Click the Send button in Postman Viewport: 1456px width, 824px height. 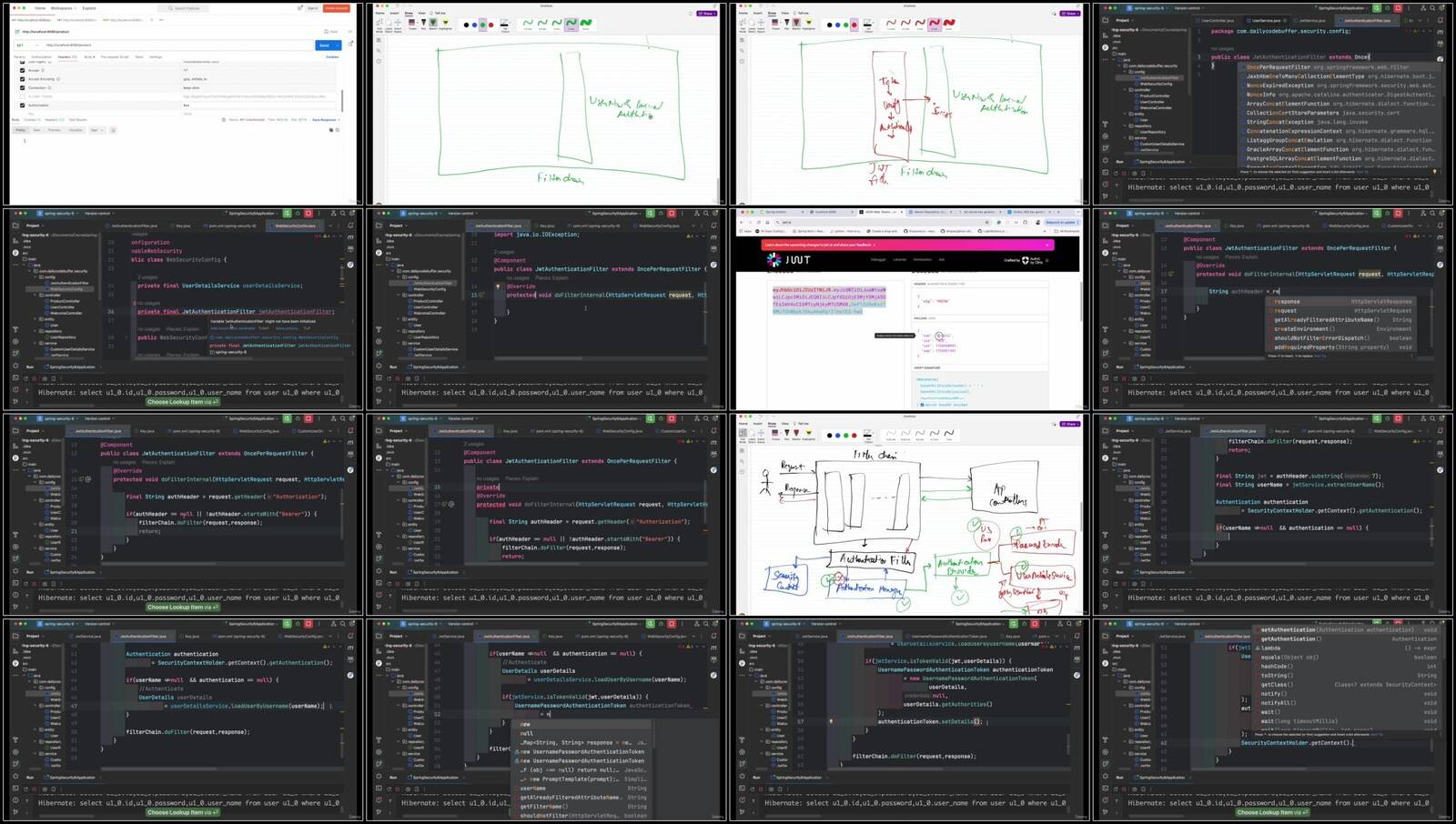[x=324, y=45]
